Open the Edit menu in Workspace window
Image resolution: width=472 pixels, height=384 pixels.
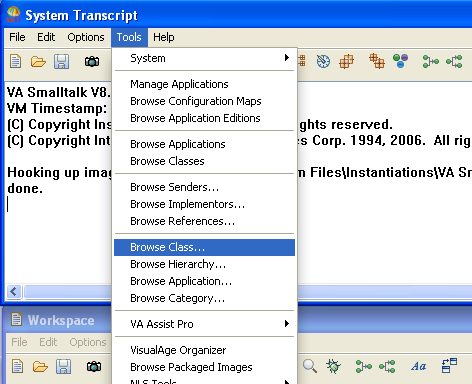48,342
